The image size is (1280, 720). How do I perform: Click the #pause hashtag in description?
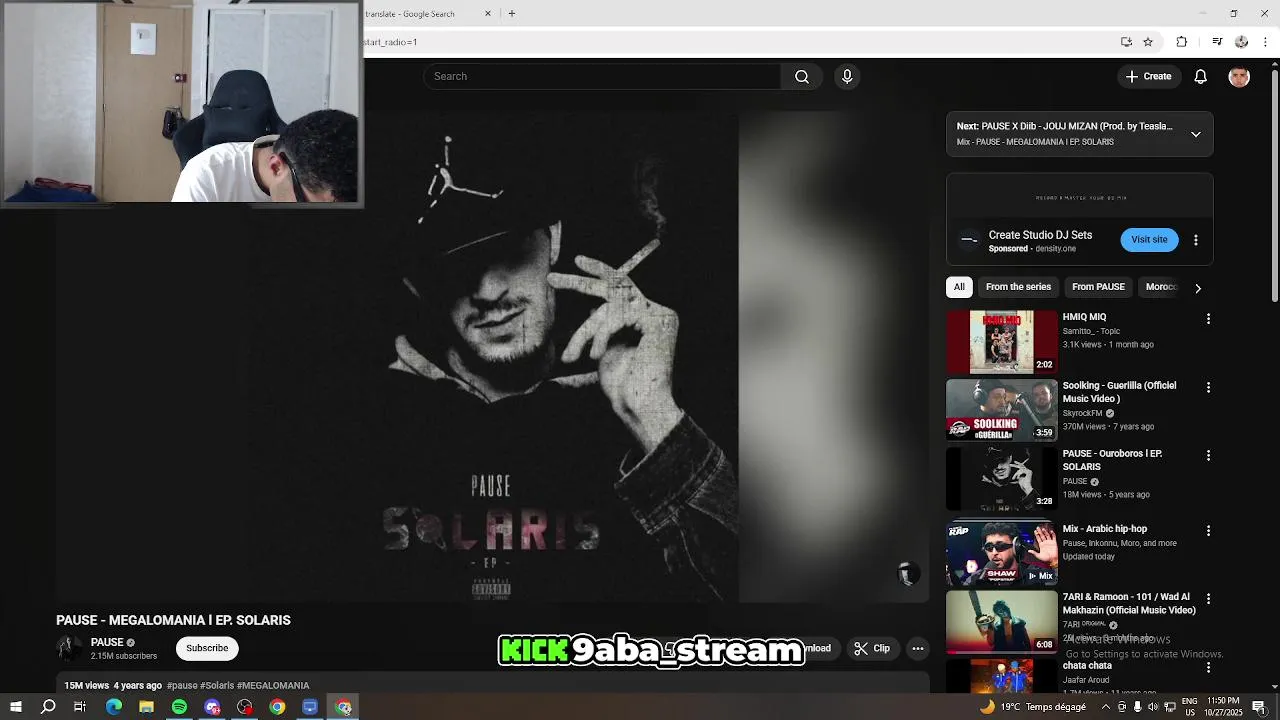coord(182,685)
